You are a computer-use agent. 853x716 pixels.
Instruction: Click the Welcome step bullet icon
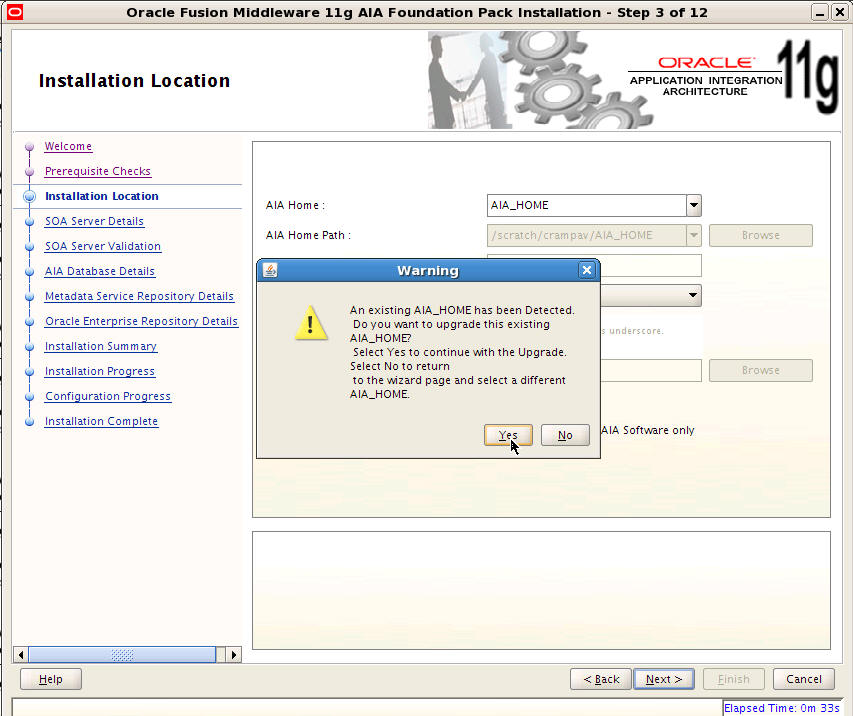tap(29, 147)
